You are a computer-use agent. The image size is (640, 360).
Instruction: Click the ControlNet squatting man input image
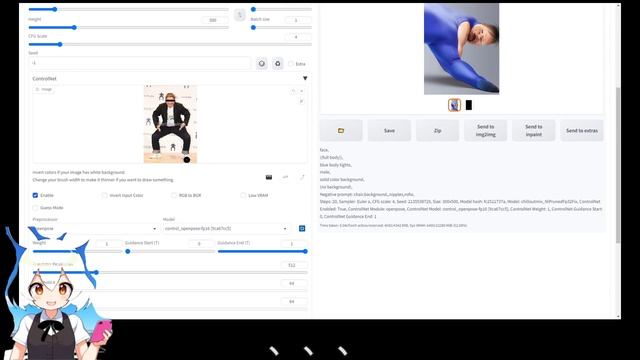pyautogui.click(x=170, y=124)
